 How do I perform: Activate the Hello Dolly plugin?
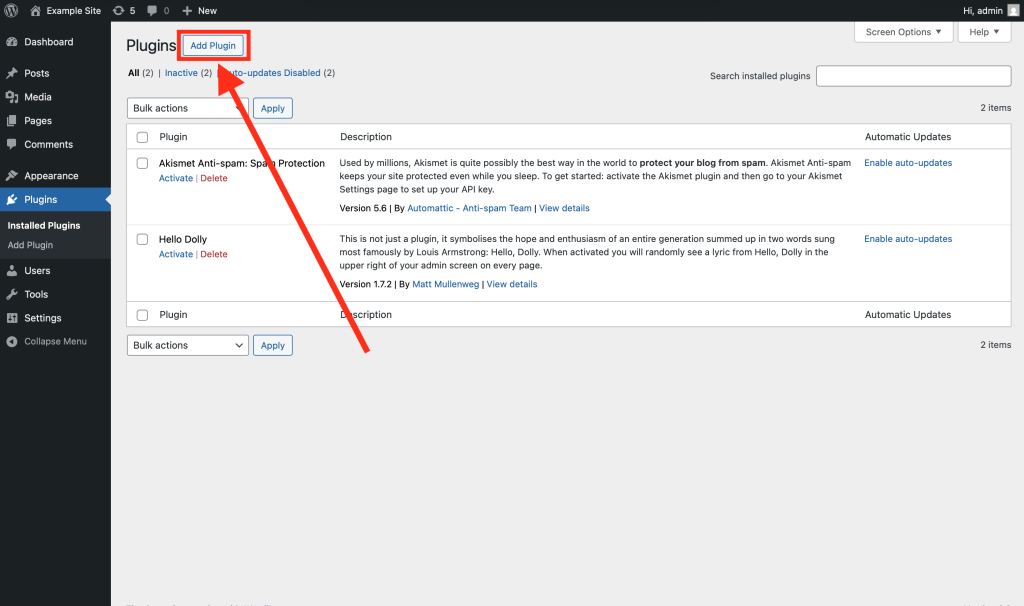coord(175,254)
